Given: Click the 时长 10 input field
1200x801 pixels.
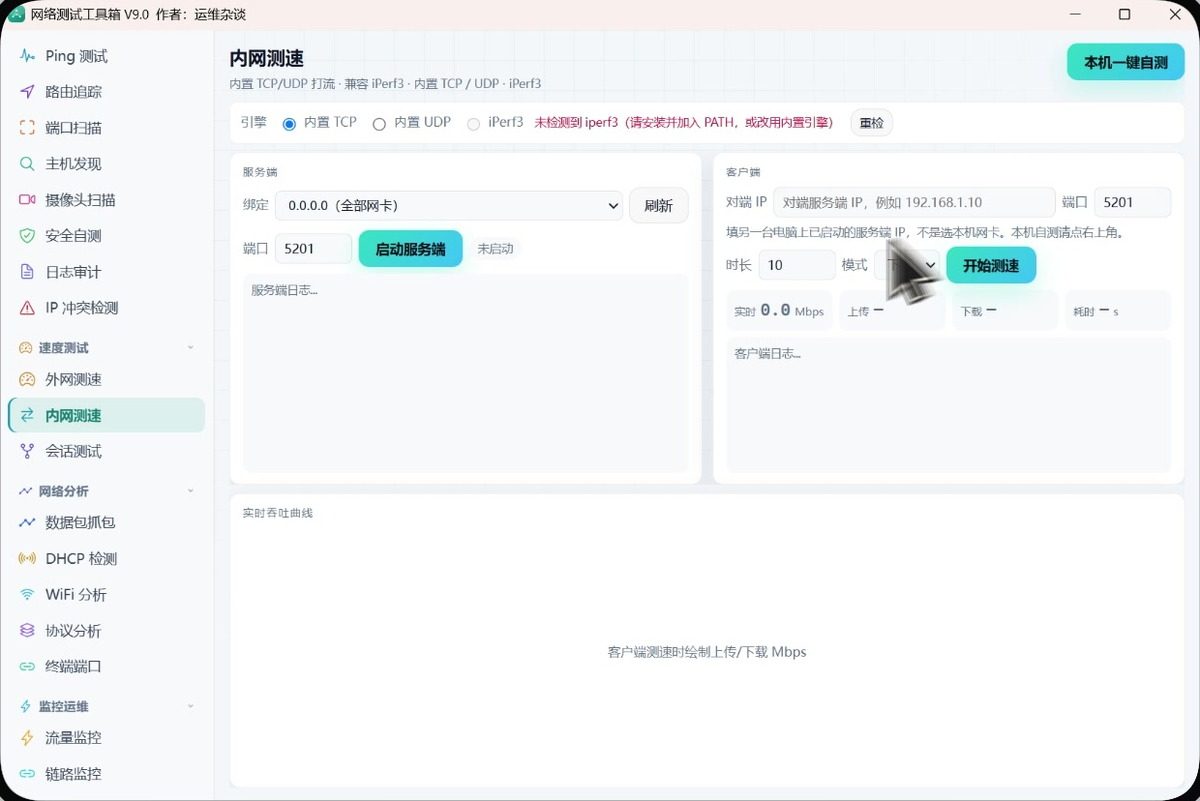Looking at the screenshot, I should coord(797,265).
